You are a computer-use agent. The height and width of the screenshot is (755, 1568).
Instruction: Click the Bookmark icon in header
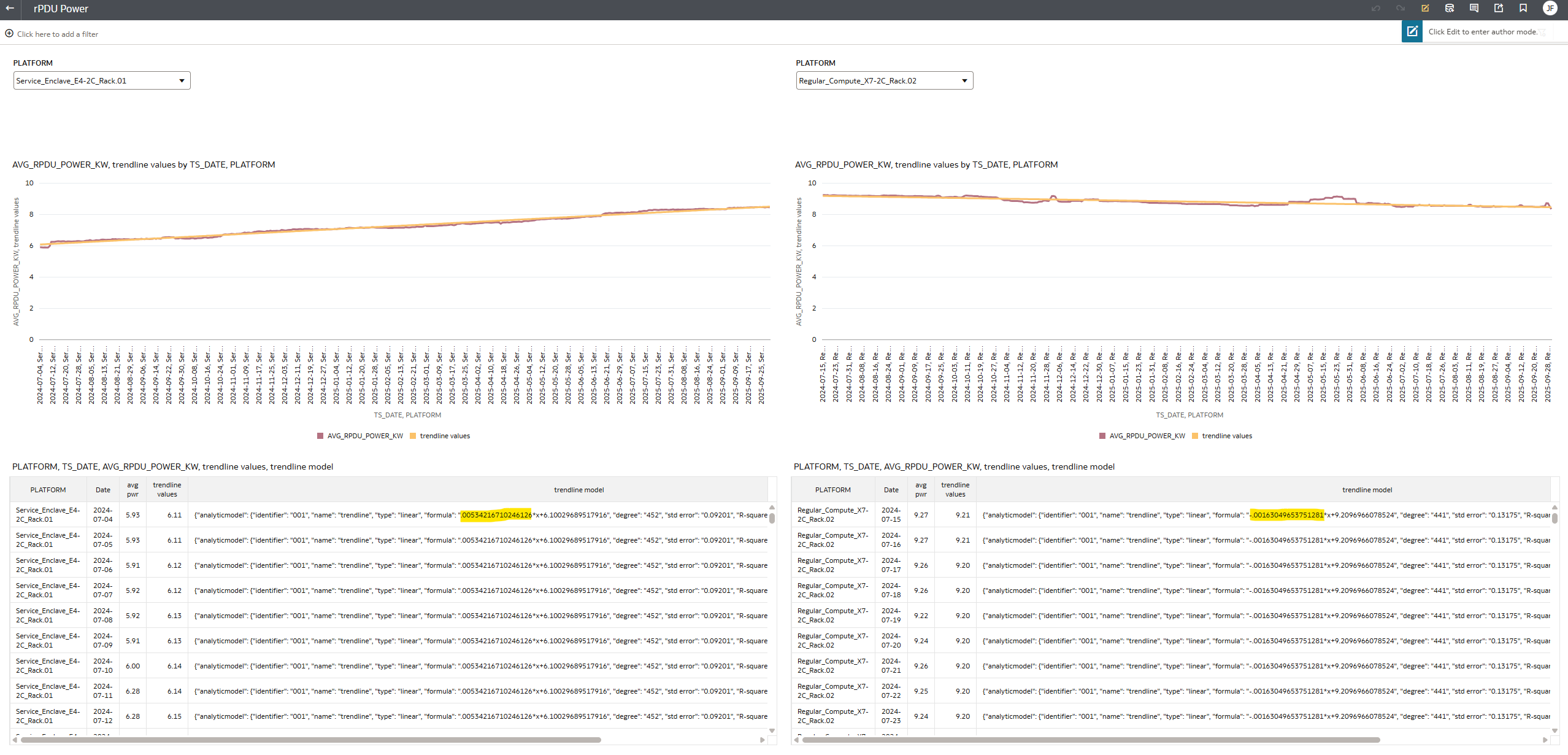point(1523,9)
